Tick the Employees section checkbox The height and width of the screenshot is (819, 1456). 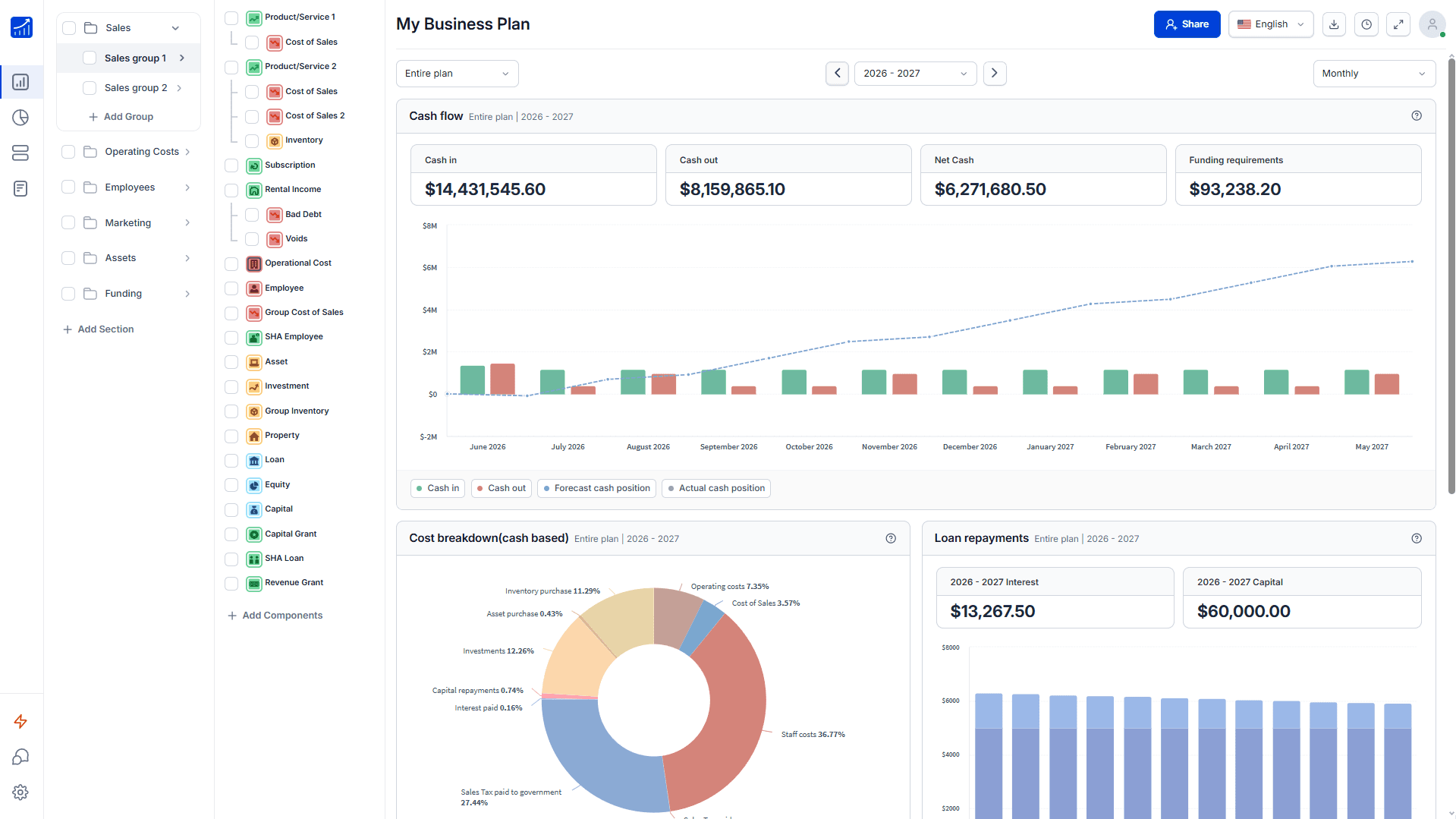[68, 187]
